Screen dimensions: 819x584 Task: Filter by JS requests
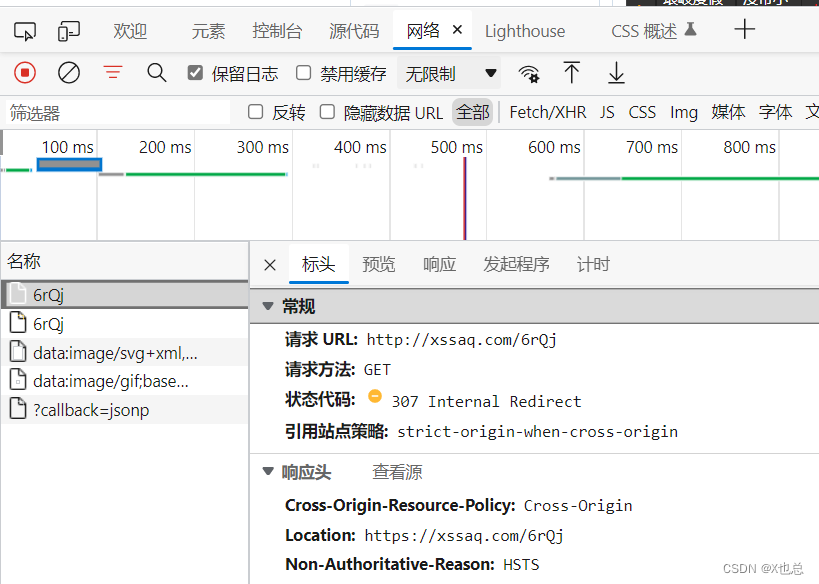pos(607,112)
